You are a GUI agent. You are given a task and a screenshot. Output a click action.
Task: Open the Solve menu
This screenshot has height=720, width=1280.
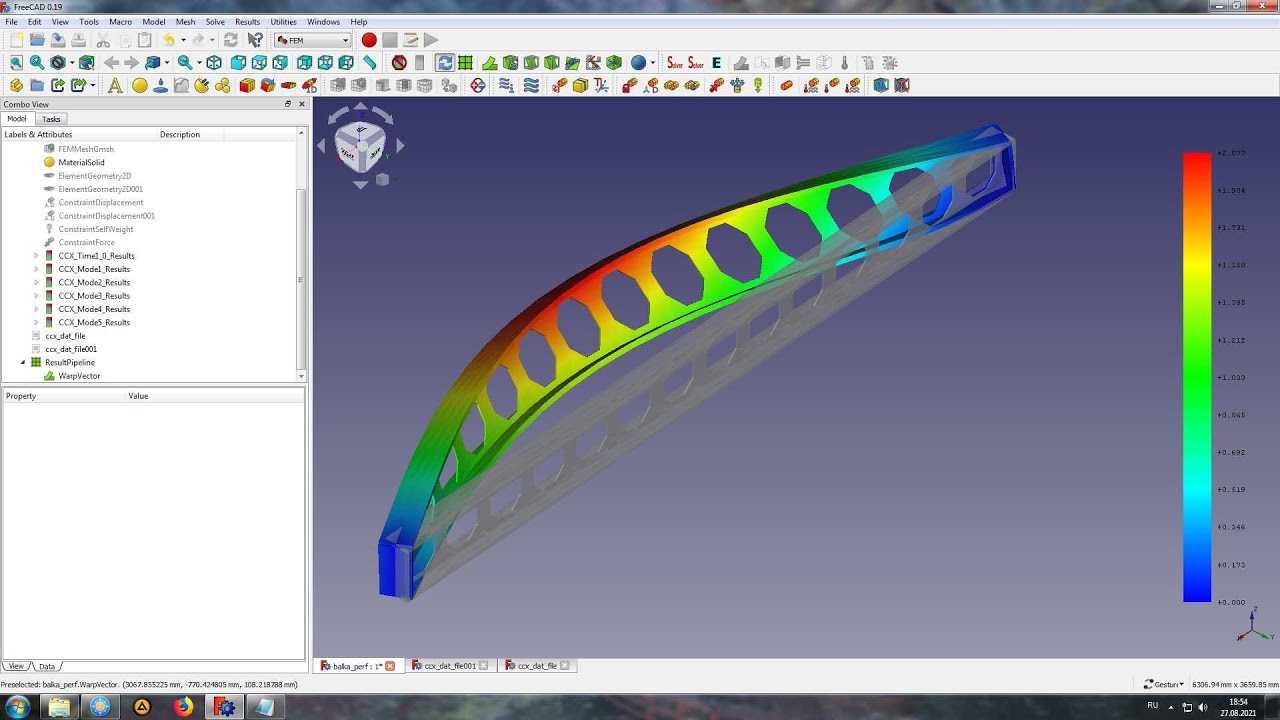(x=215, y=21)
